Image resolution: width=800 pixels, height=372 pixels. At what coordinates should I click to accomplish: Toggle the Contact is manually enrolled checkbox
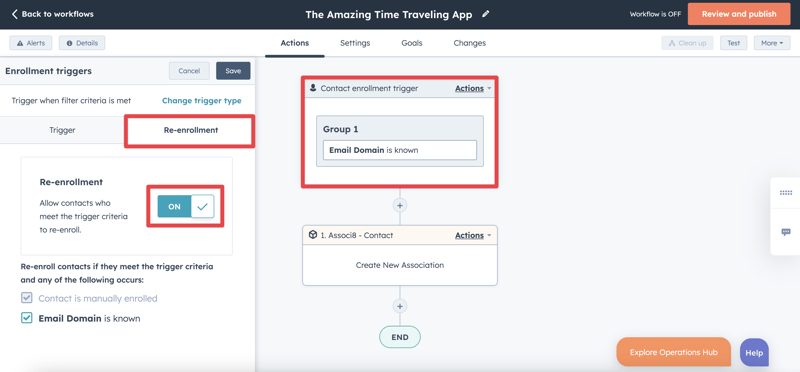27,298
